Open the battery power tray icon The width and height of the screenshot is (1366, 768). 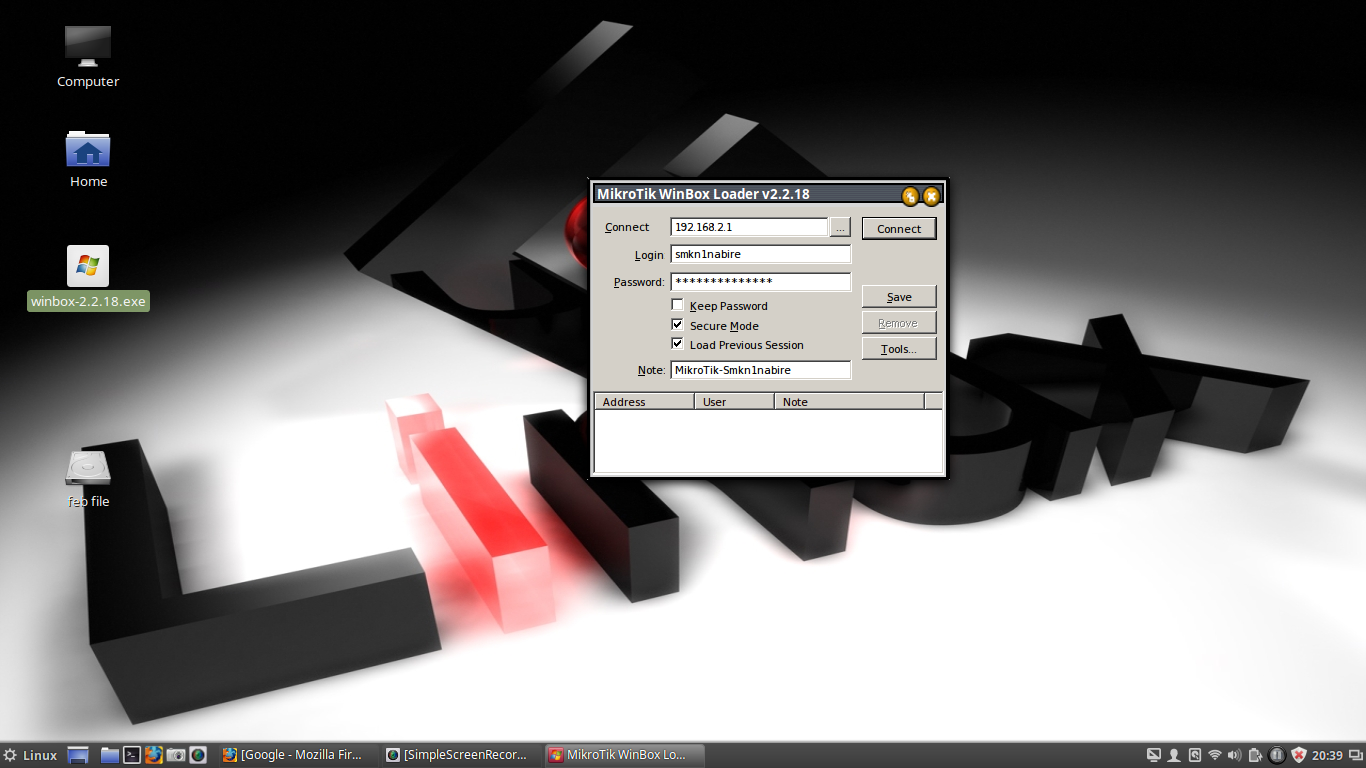1256,755
